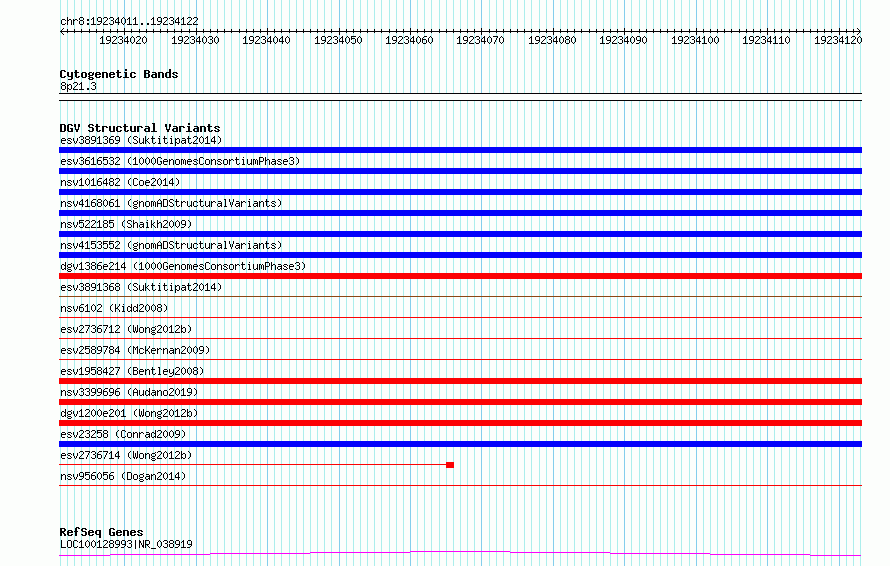Screen dimensions: 890x566
Task: Click the blue bar for nsv4168061
Action: click(460, 213)
